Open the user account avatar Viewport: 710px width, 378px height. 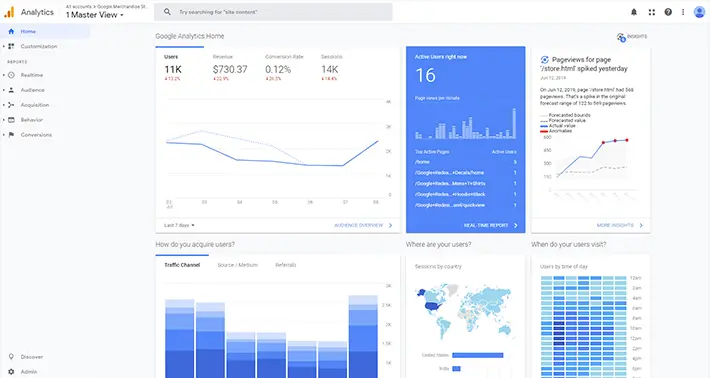[x=699, y=12]
